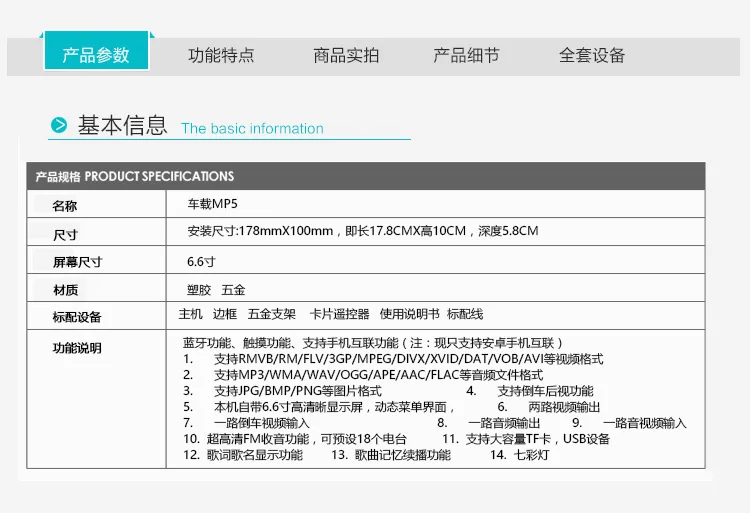Click the 标配设备 row label
This screenshot has height=513, width=750.
pos(77,317)
